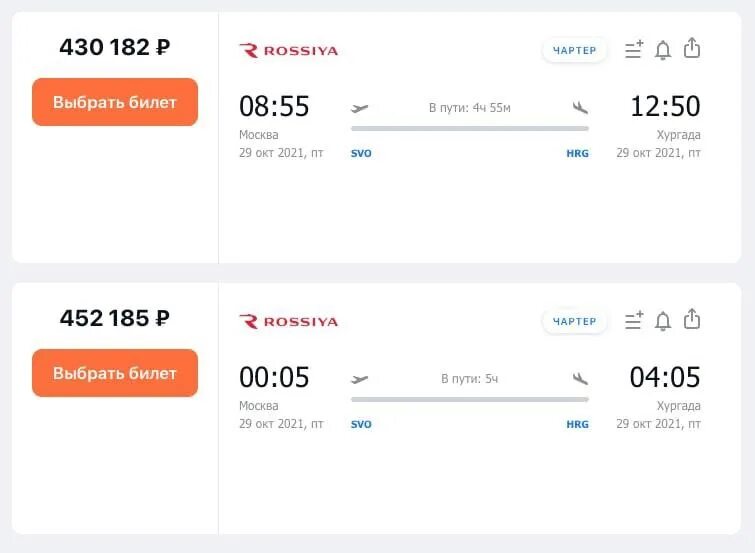Click the Rossiya logo on the second ticket
This screenshot has height=553, width=755.
pos(288,321)
